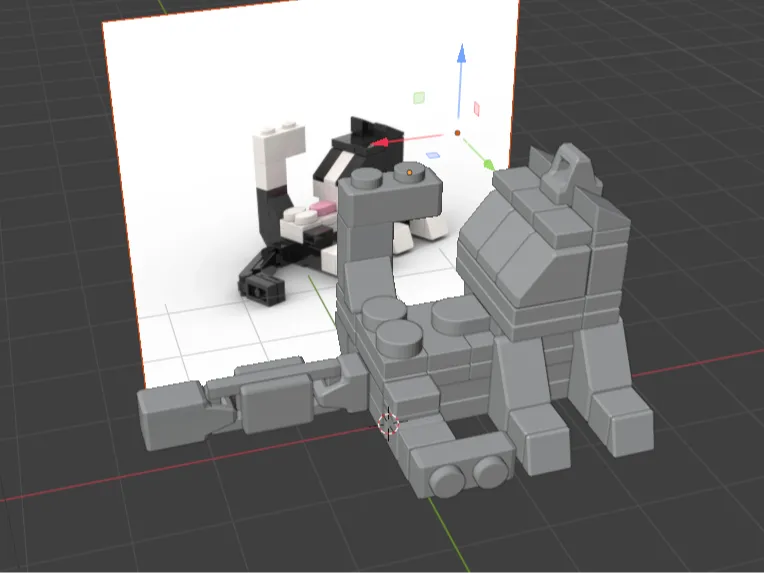764x573 pixels.
Task: Click the blue XY plane gizmo handle
Action: [433, 155]
